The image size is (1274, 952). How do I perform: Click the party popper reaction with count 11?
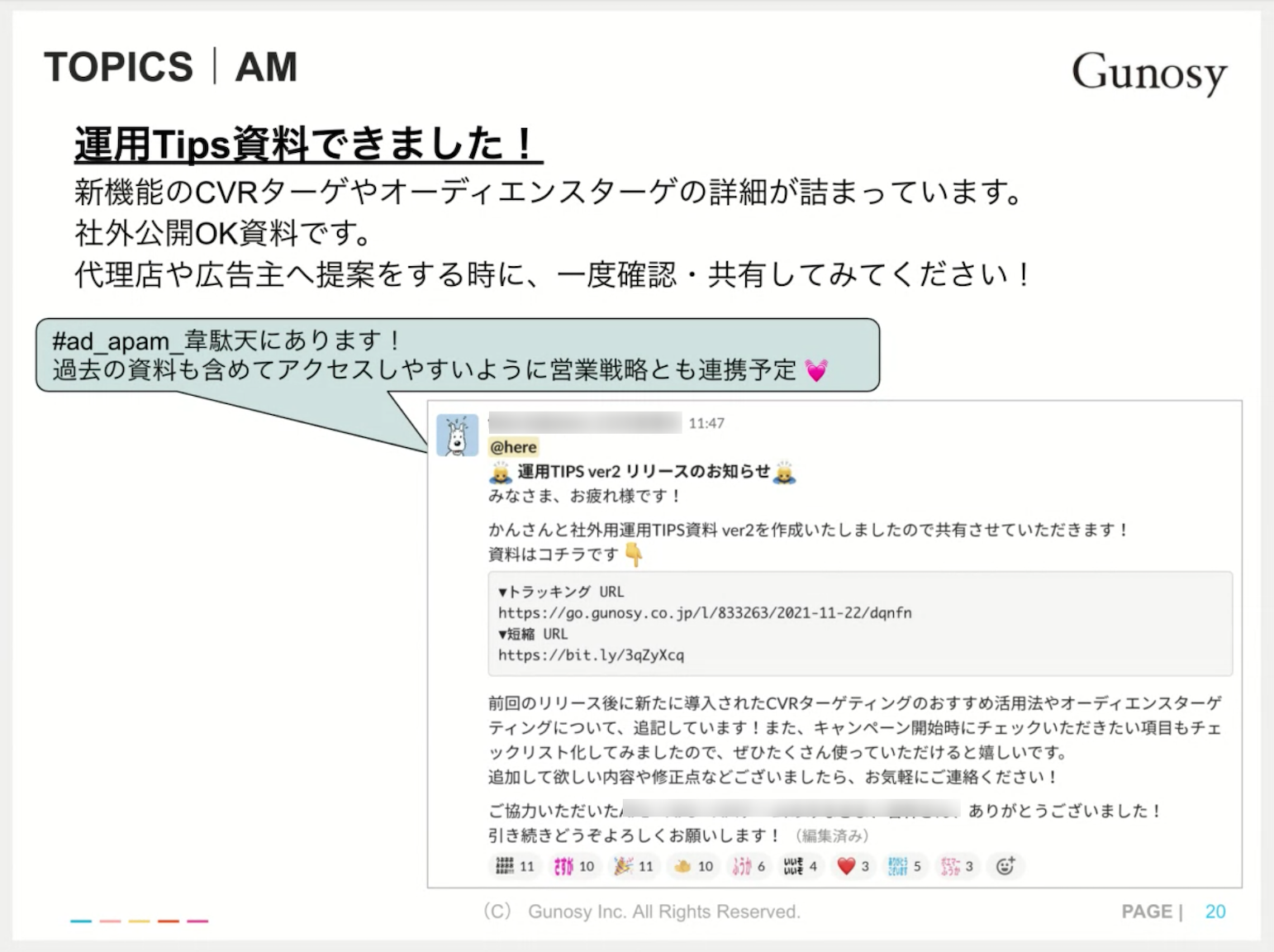pyautogui.click(x=634, y=866)
